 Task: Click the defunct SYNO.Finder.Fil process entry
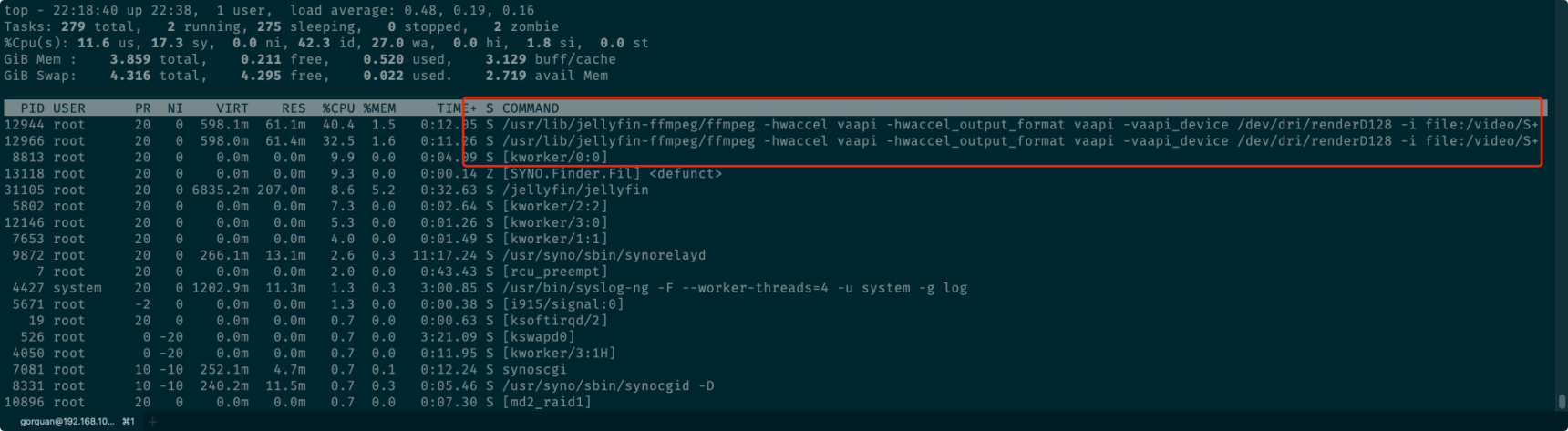tap(612, 174)
